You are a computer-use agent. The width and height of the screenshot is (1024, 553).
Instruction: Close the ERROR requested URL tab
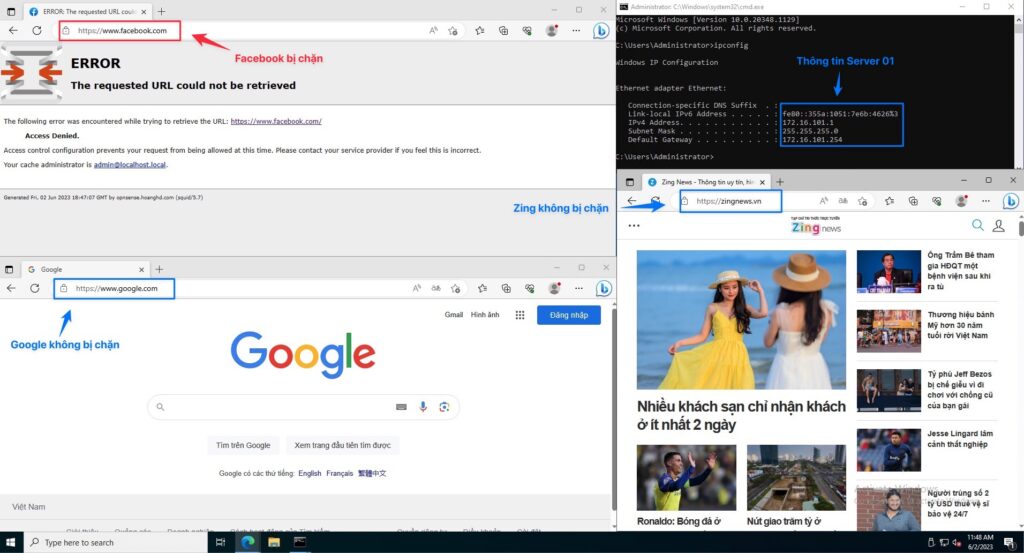144,11
